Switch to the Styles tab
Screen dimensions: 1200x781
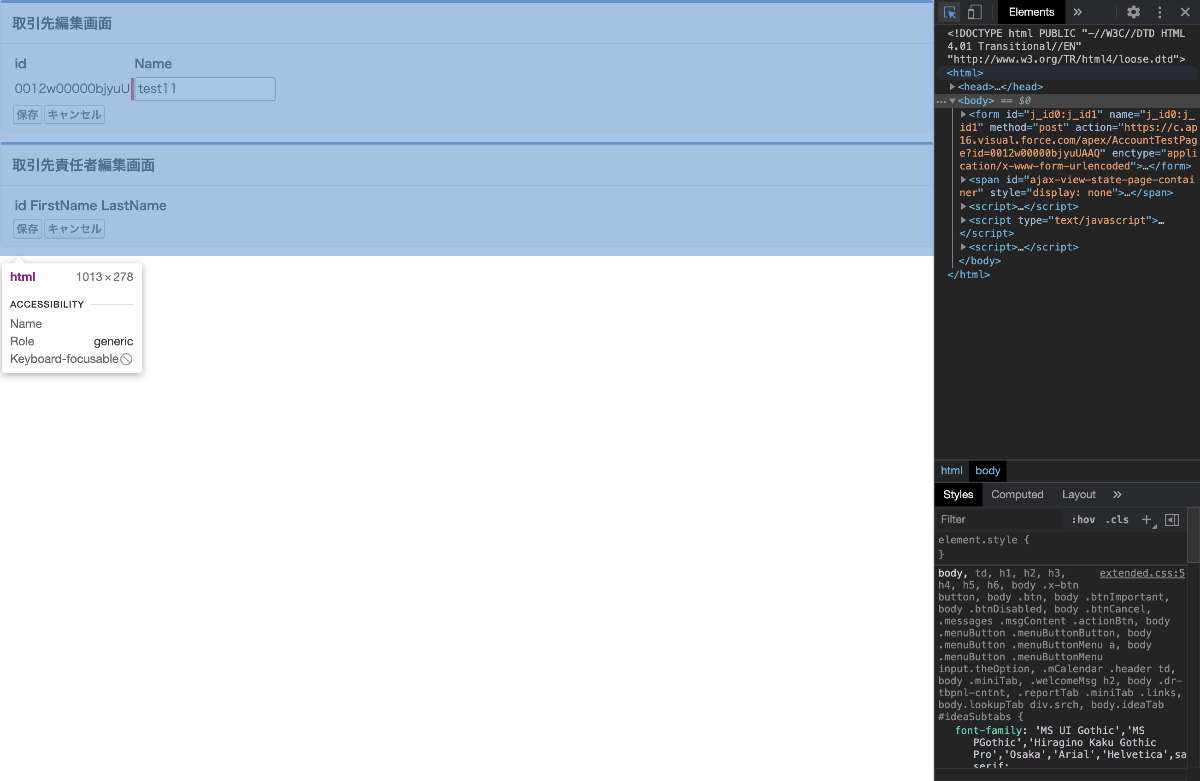[x=958, y=494]
